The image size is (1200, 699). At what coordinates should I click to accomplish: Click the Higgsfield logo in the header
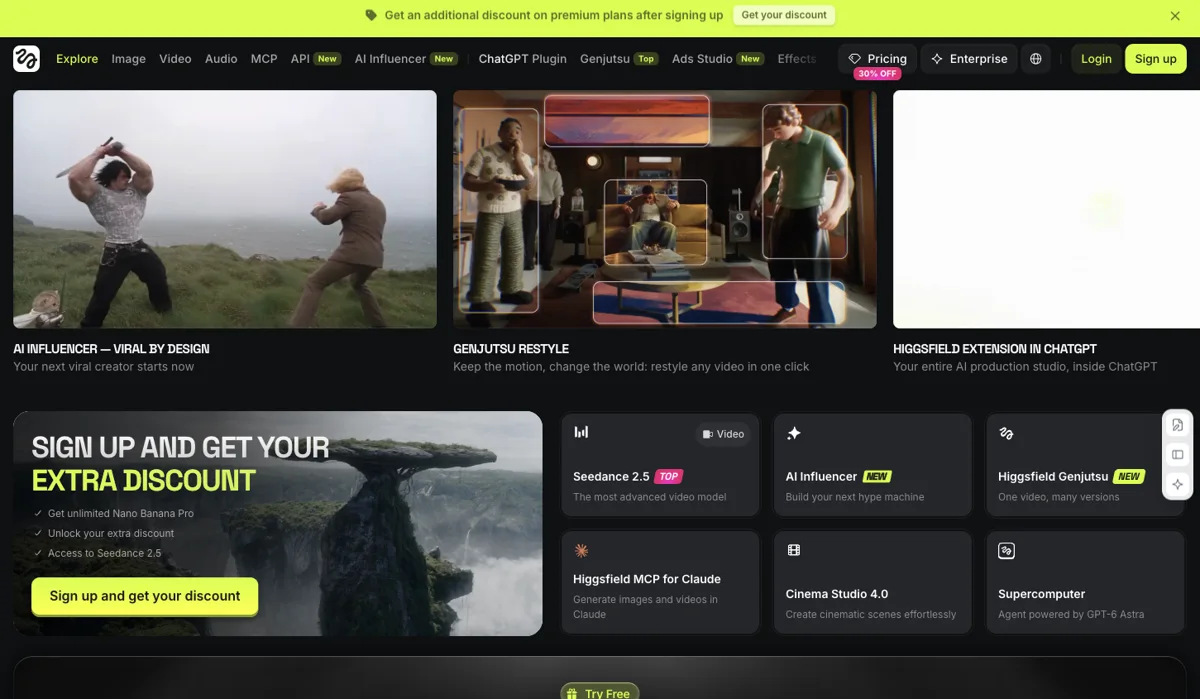[26, 59]
